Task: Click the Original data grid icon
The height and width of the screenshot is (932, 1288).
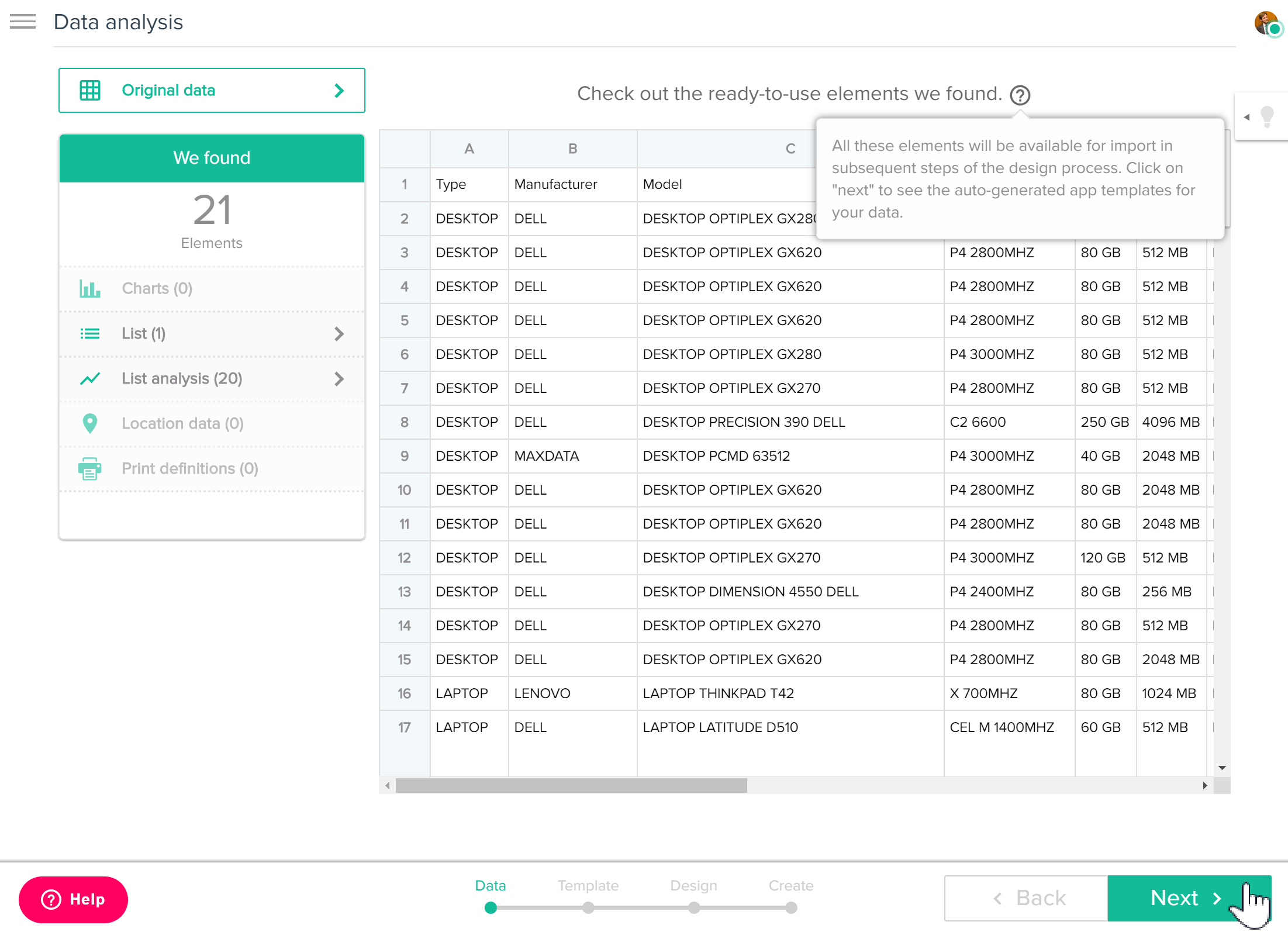Action: point(89,90)
